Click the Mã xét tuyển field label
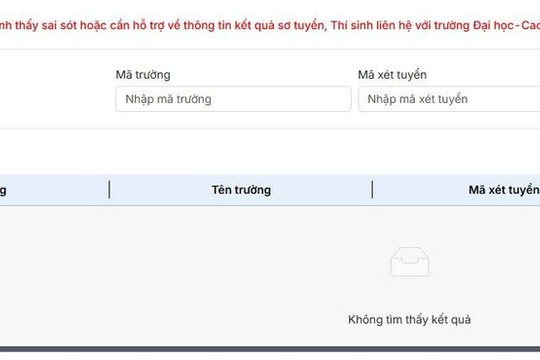540x360 pixels. coord(392,75)
